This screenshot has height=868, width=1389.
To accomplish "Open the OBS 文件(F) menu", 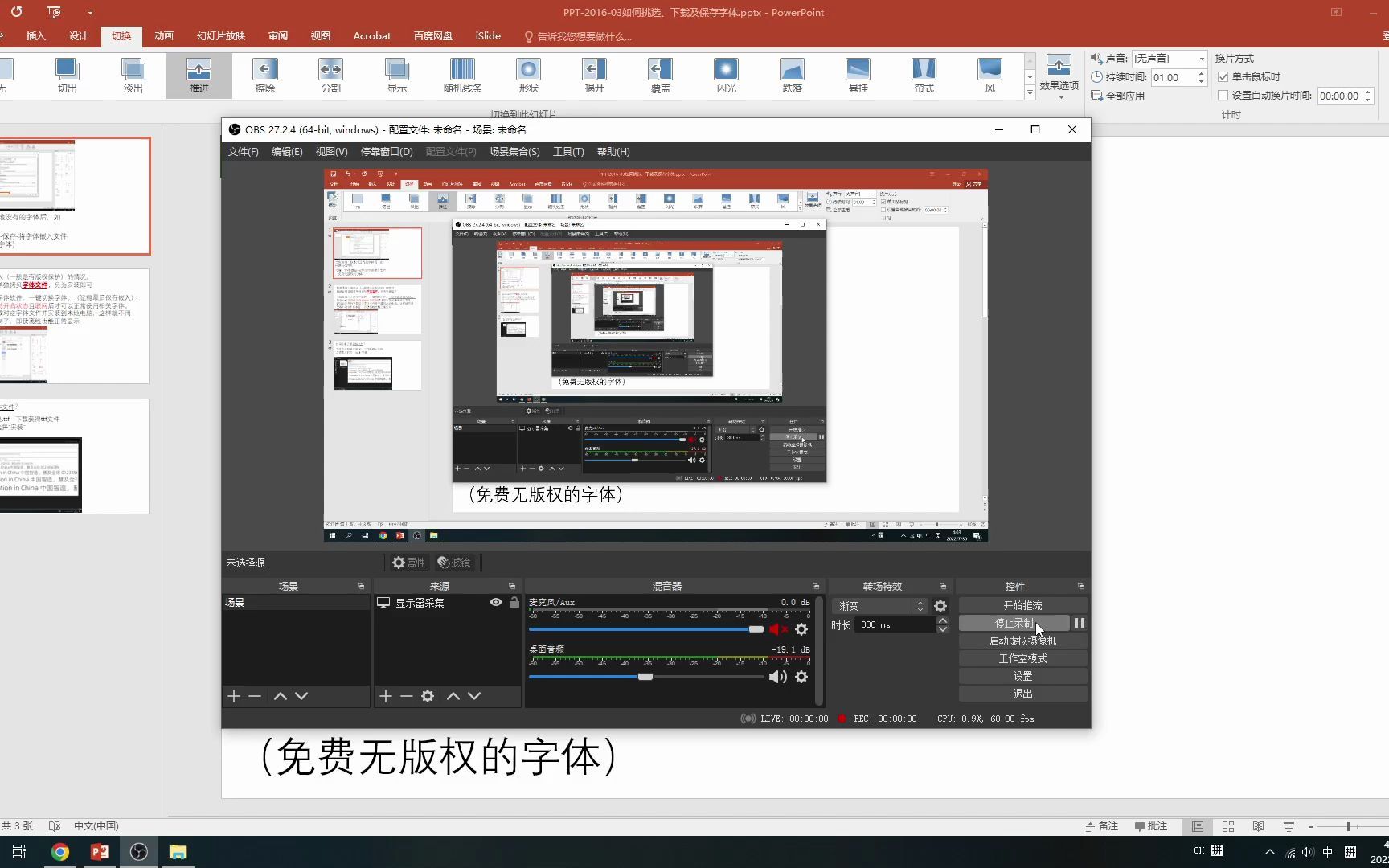I will 244,152.
